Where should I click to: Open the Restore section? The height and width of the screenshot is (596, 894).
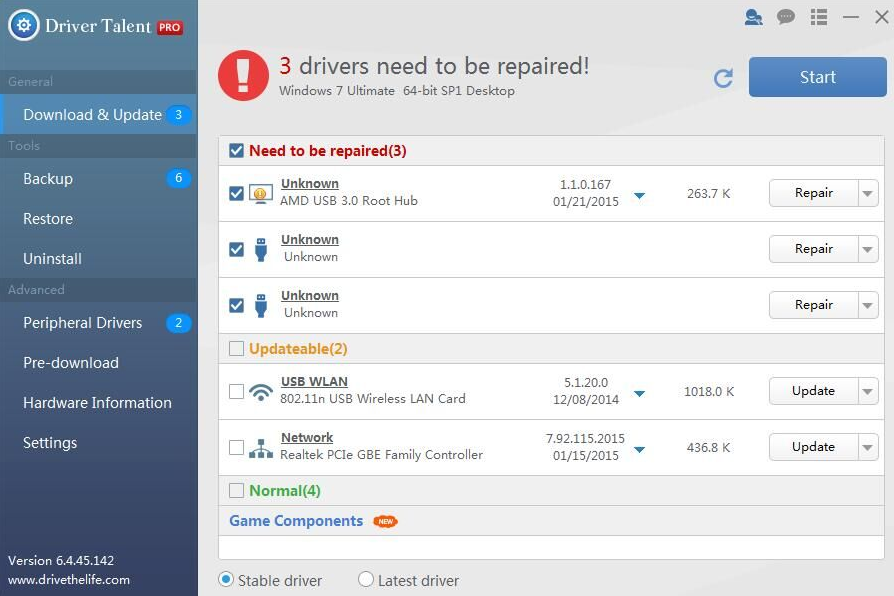coord(99,218)
